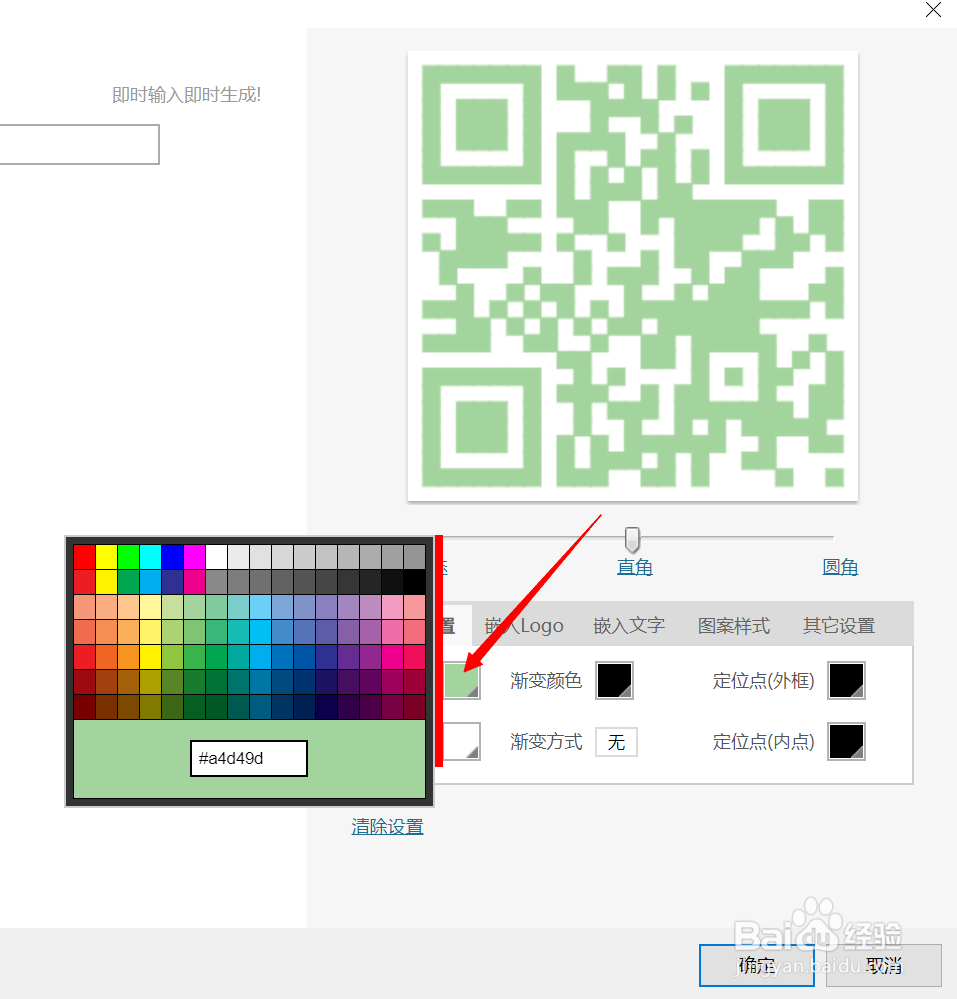The width and height of the screenshot is (957, 999).
Task: Click the text input box under 即时输入即时生成
Action: (x=79, y=145)
